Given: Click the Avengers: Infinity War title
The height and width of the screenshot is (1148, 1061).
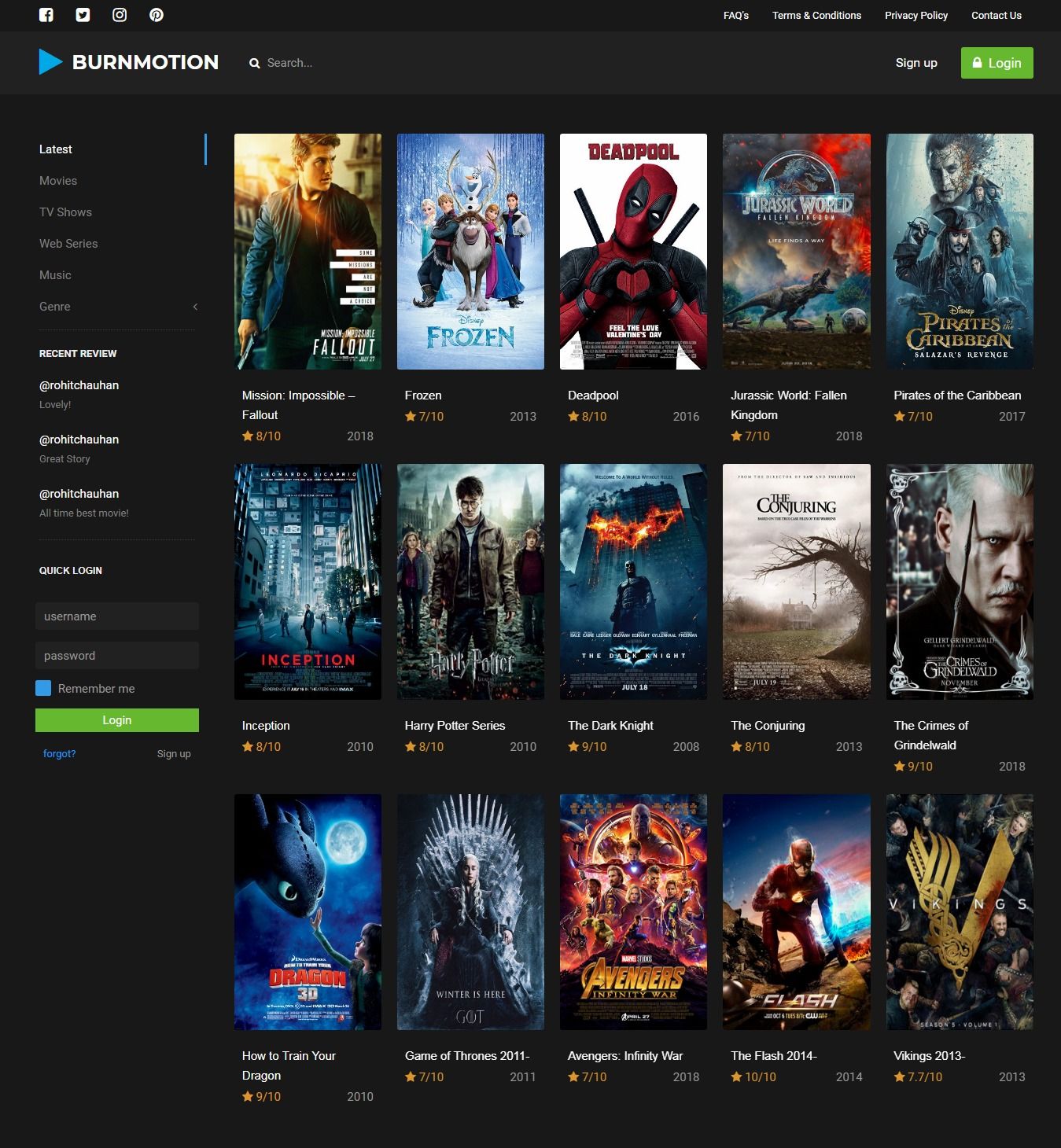Looking at the screenshot, I should tap(625, 1056).
